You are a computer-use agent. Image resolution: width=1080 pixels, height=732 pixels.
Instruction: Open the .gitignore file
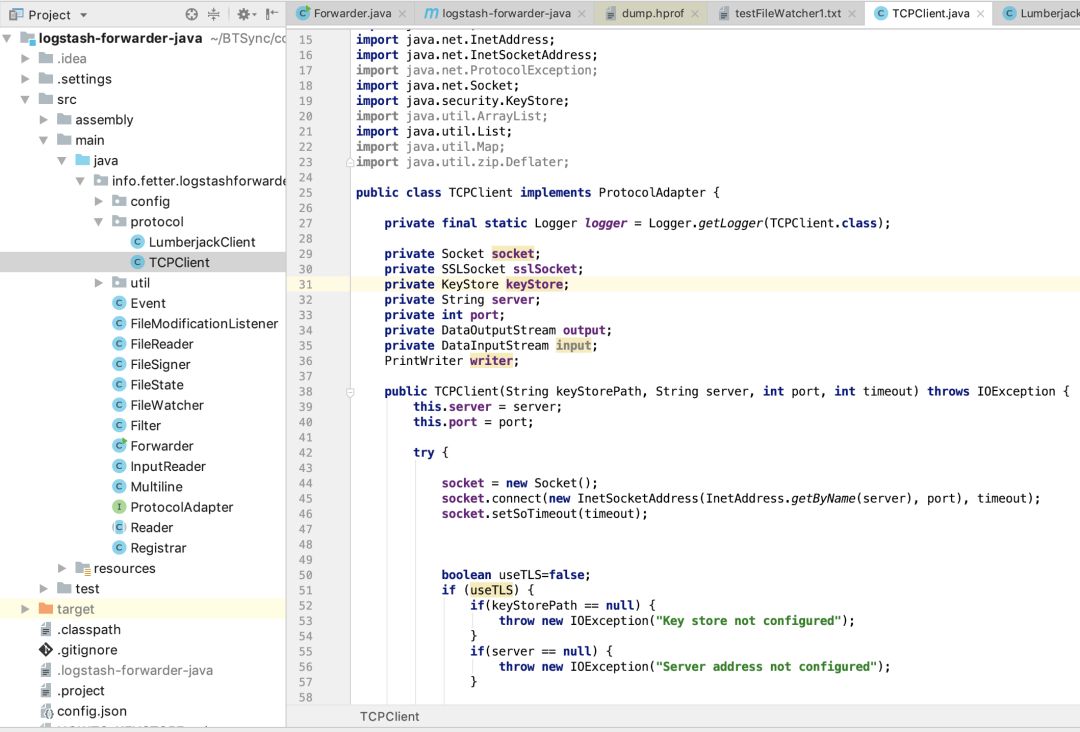pyautogui.click(x=86, y=650)
